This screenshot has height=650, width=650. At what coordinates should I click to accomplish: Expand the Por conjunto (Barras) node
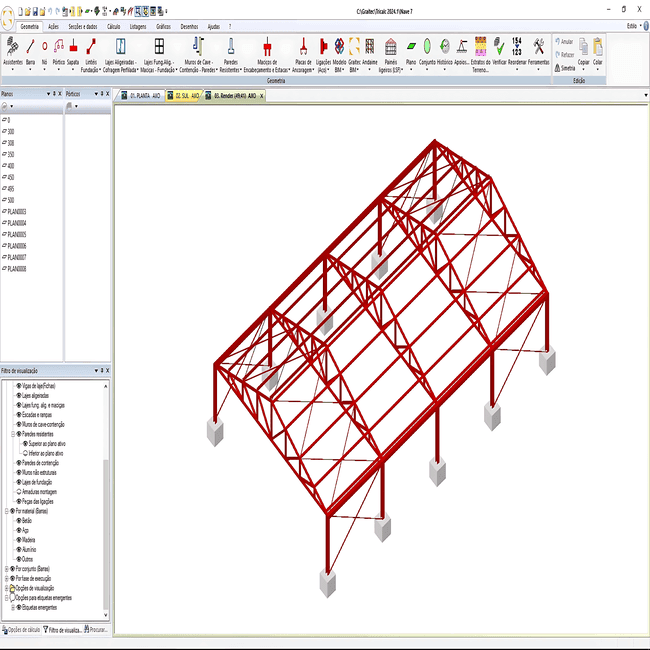tap(7, 569)
